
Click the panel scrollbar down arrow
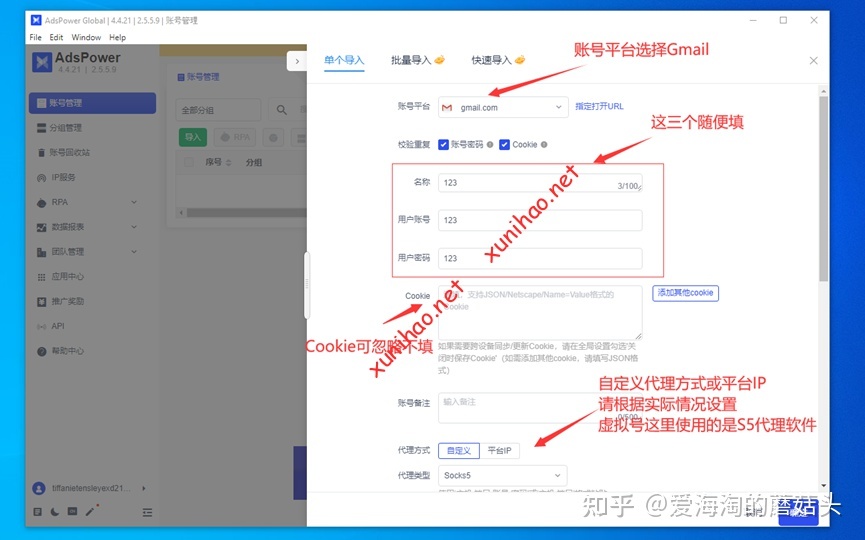click(824, 485)
